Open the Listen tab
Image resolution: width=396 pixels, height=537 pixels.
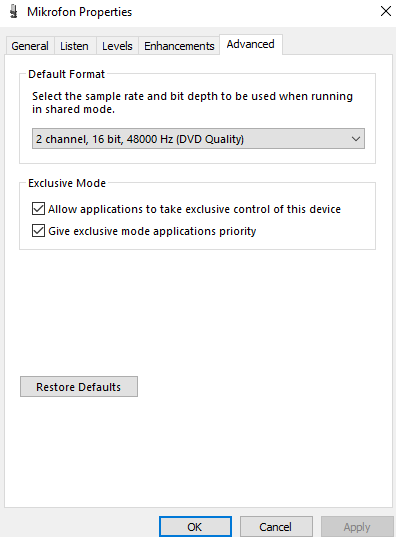tap(74, 46)
